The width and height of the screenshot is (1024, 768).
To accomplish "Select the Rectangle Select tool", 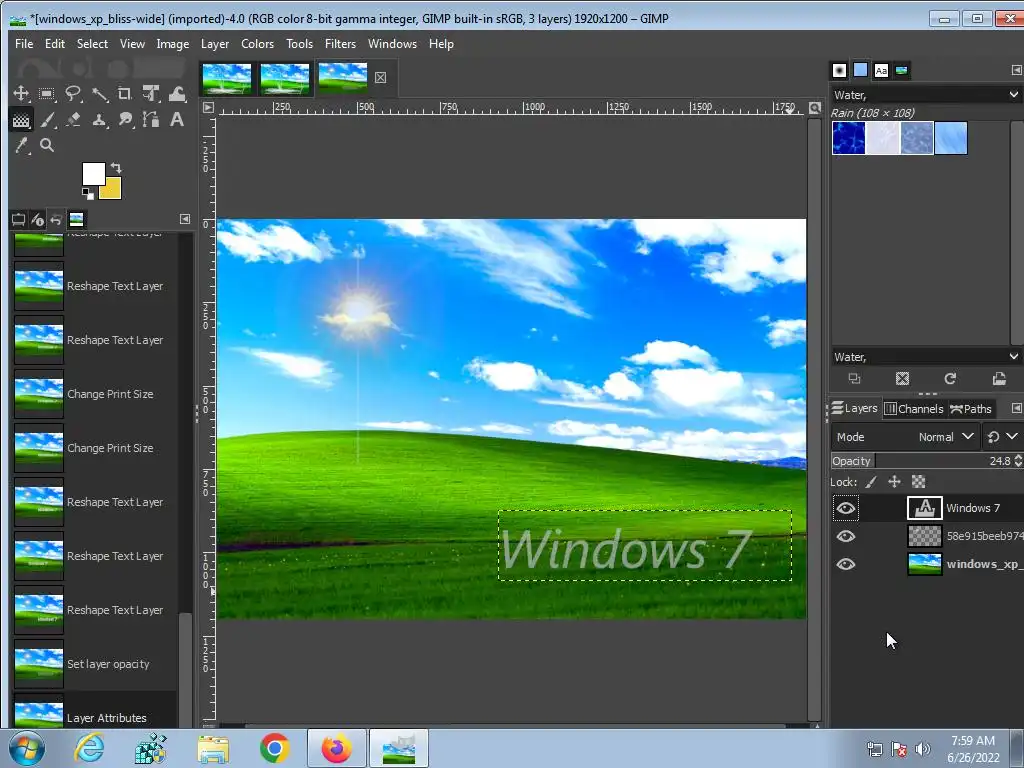I will (46, 94).
